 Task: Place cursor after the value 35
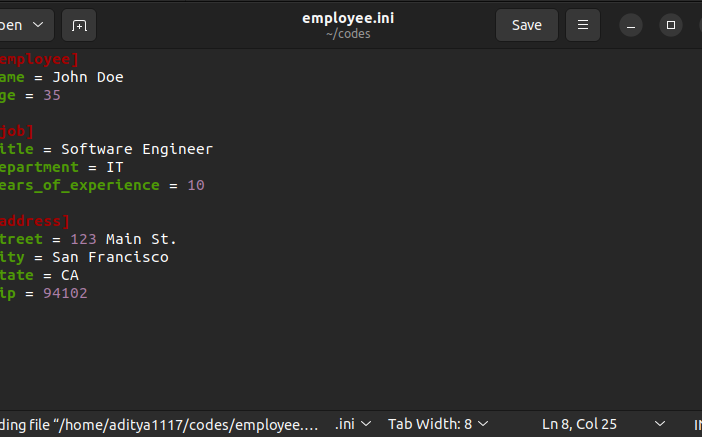[61, 95]
